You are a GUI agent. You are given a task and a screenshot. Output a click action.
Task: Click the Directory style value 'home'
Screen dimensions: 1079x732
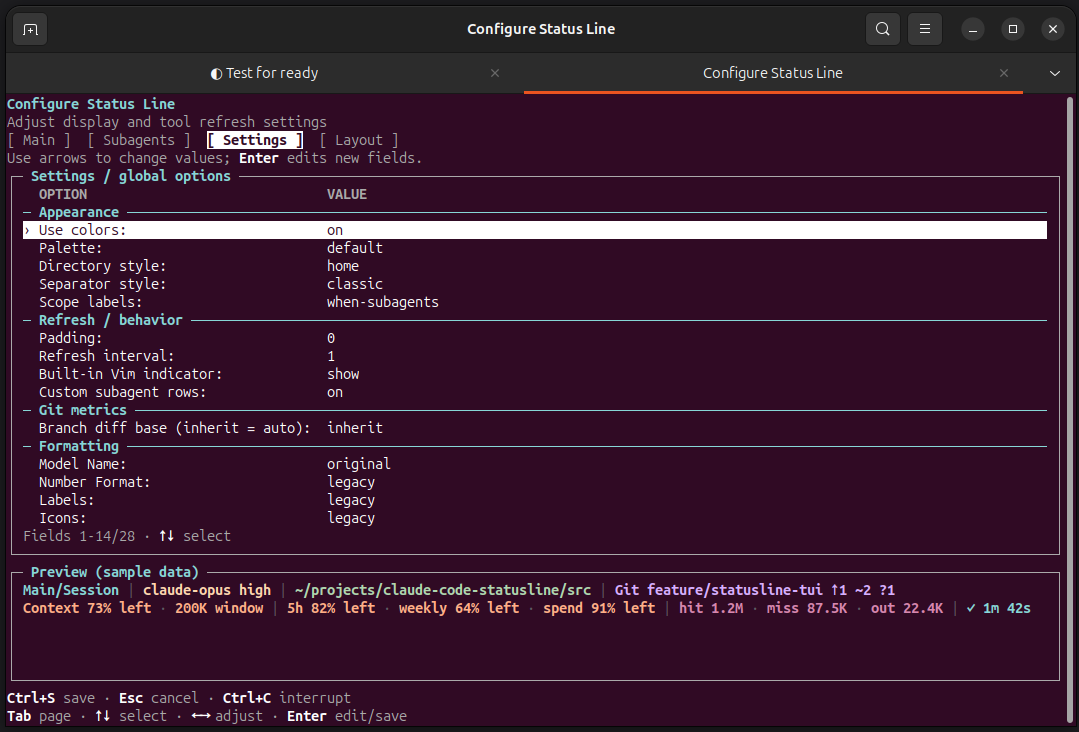point(343,266)
